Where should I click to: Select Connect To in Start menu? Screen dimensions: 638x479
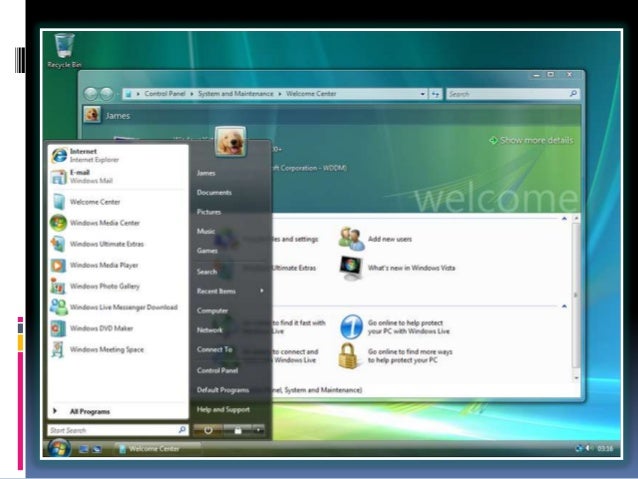point(214,349)
